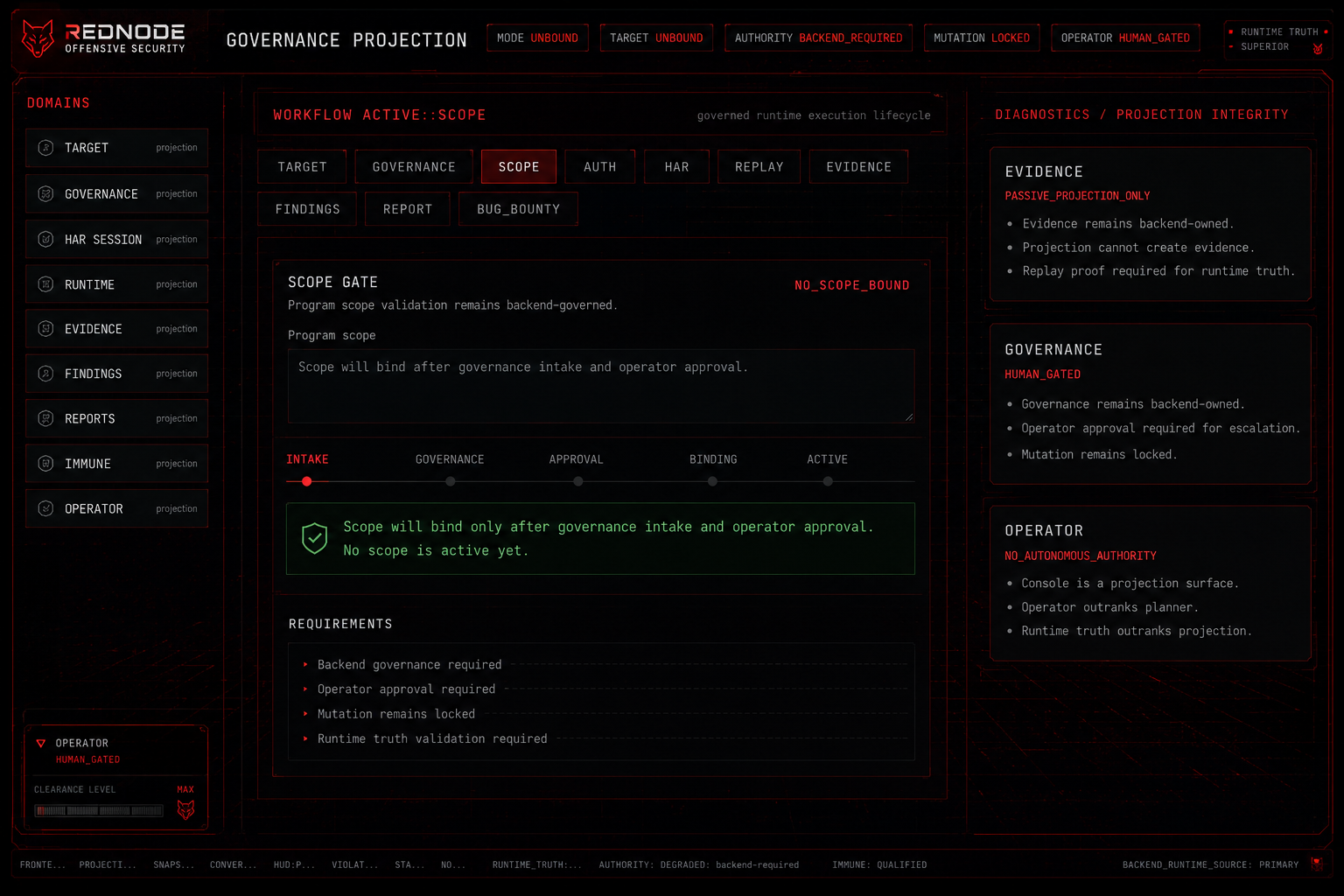1344x896 pixels.
Task: Click the icon beside TARGET in Domains sidebar
Action: pyautogui.click(x=45, y=148)
